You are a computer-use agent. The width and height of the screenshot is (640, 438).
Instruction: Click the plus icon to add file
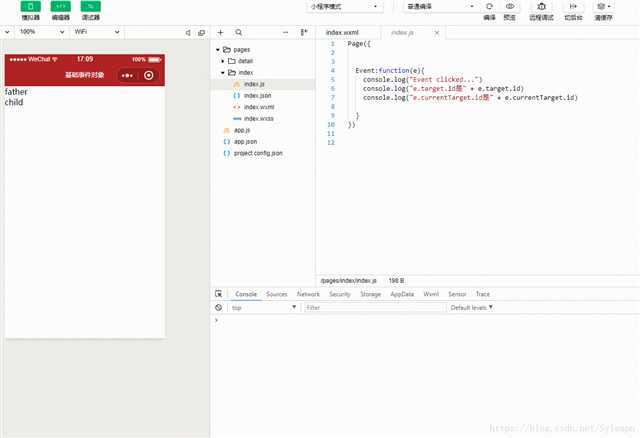(220, 32)
